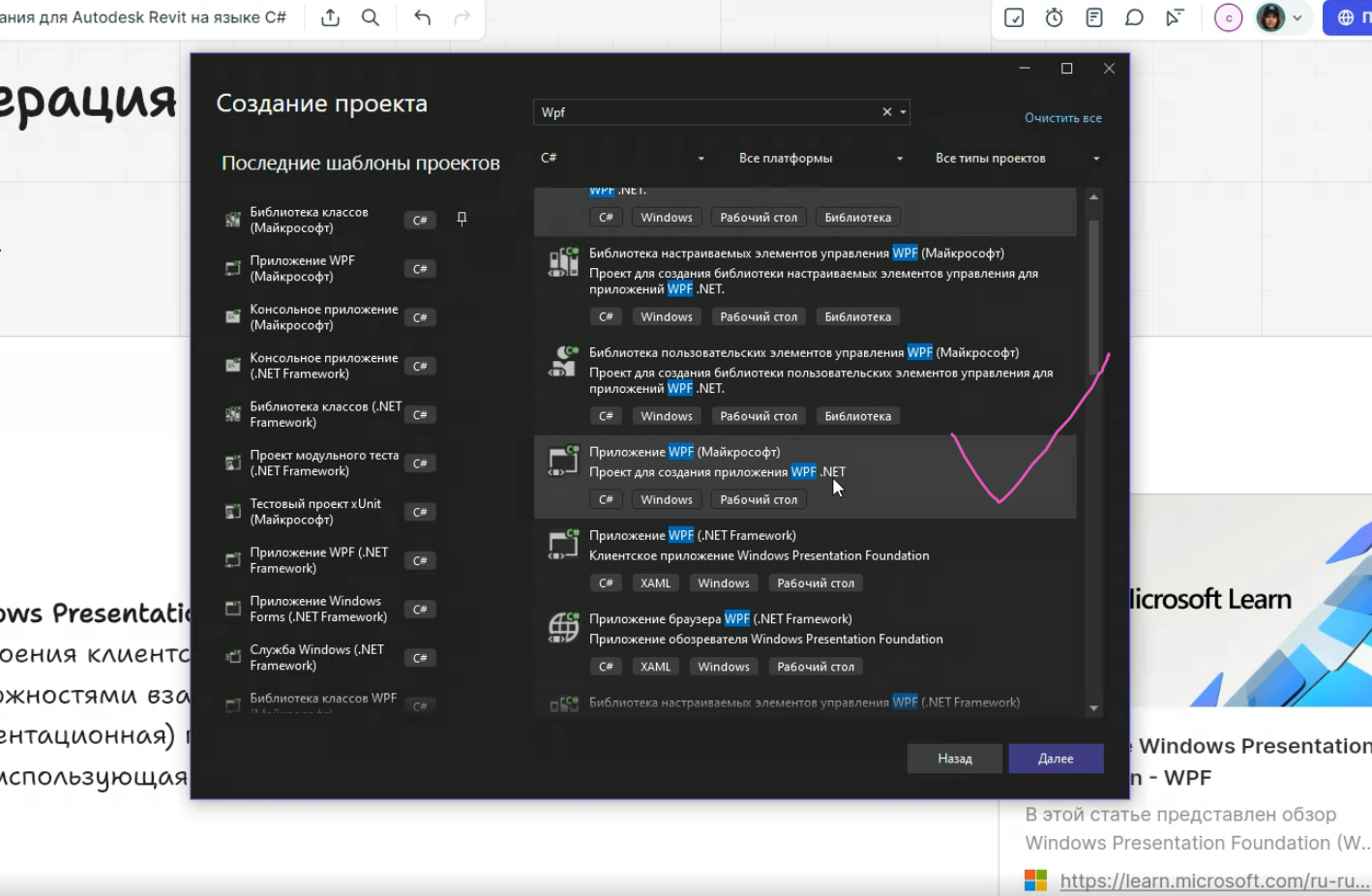Image resolution: width=1372 pixels, height=896 pixels.
Task: Select recent template 'Приложение WPF (Майкрософт)'
Action: click(x=329, y=268)
